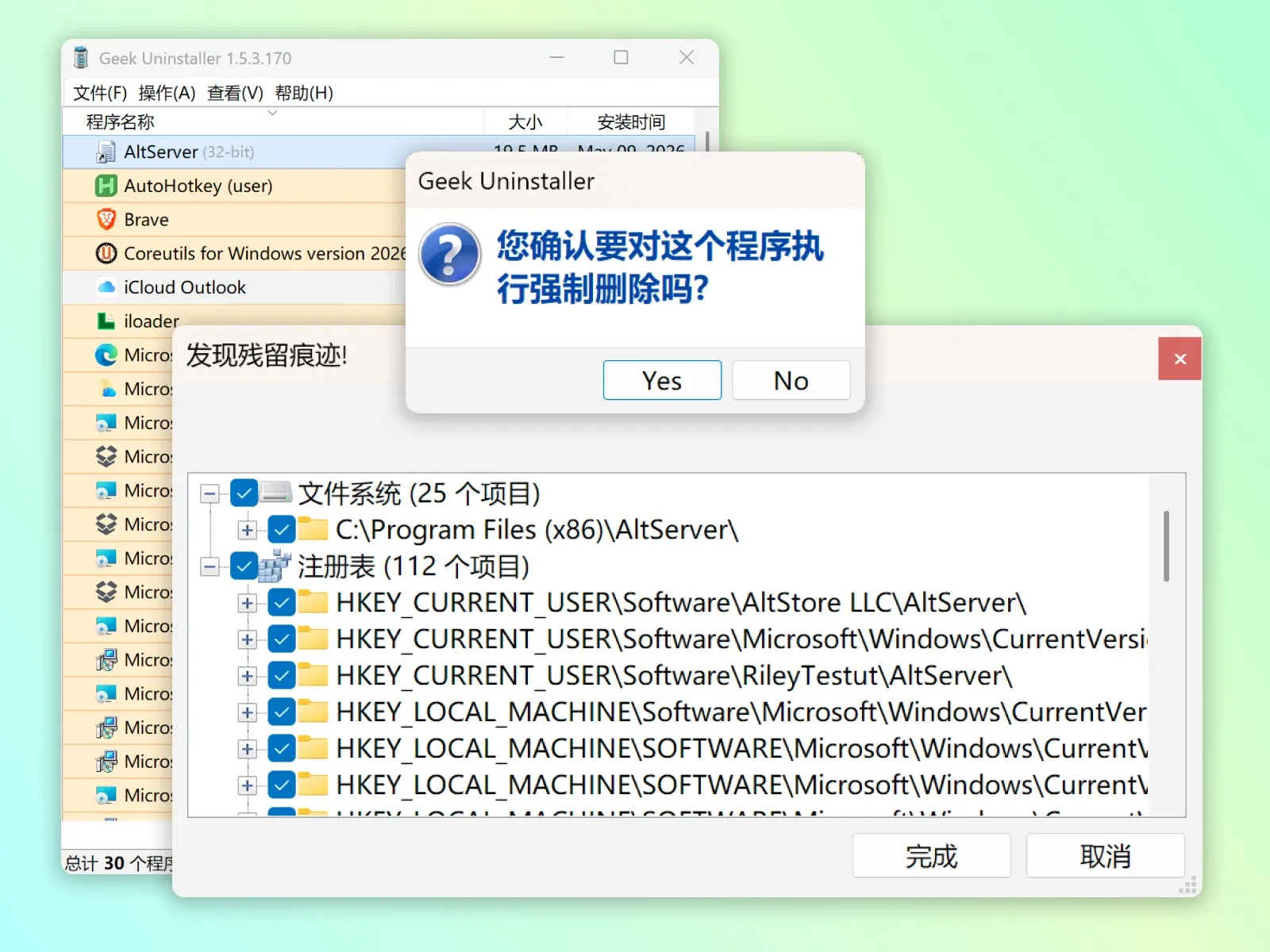Screen dimensions: 1270x952
Task: Uncheck the RileyTestut\AltServer registry checkbox
Action: point(282,675)
